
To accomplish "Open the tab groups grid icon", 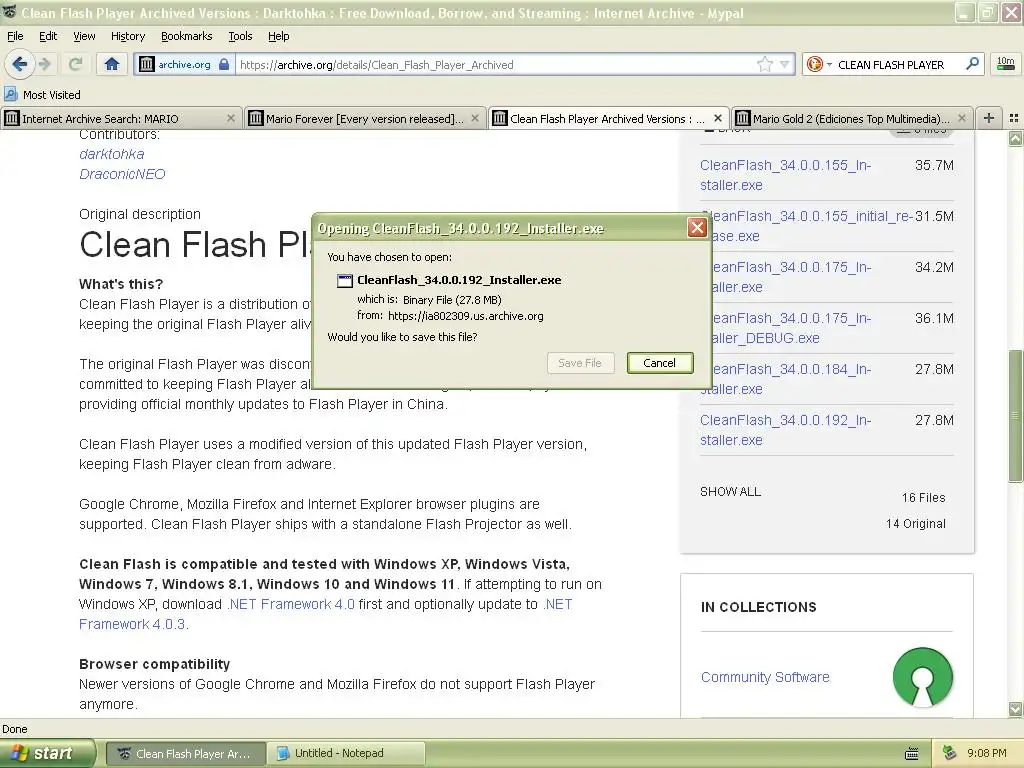I will click(x=1014, y=118).
